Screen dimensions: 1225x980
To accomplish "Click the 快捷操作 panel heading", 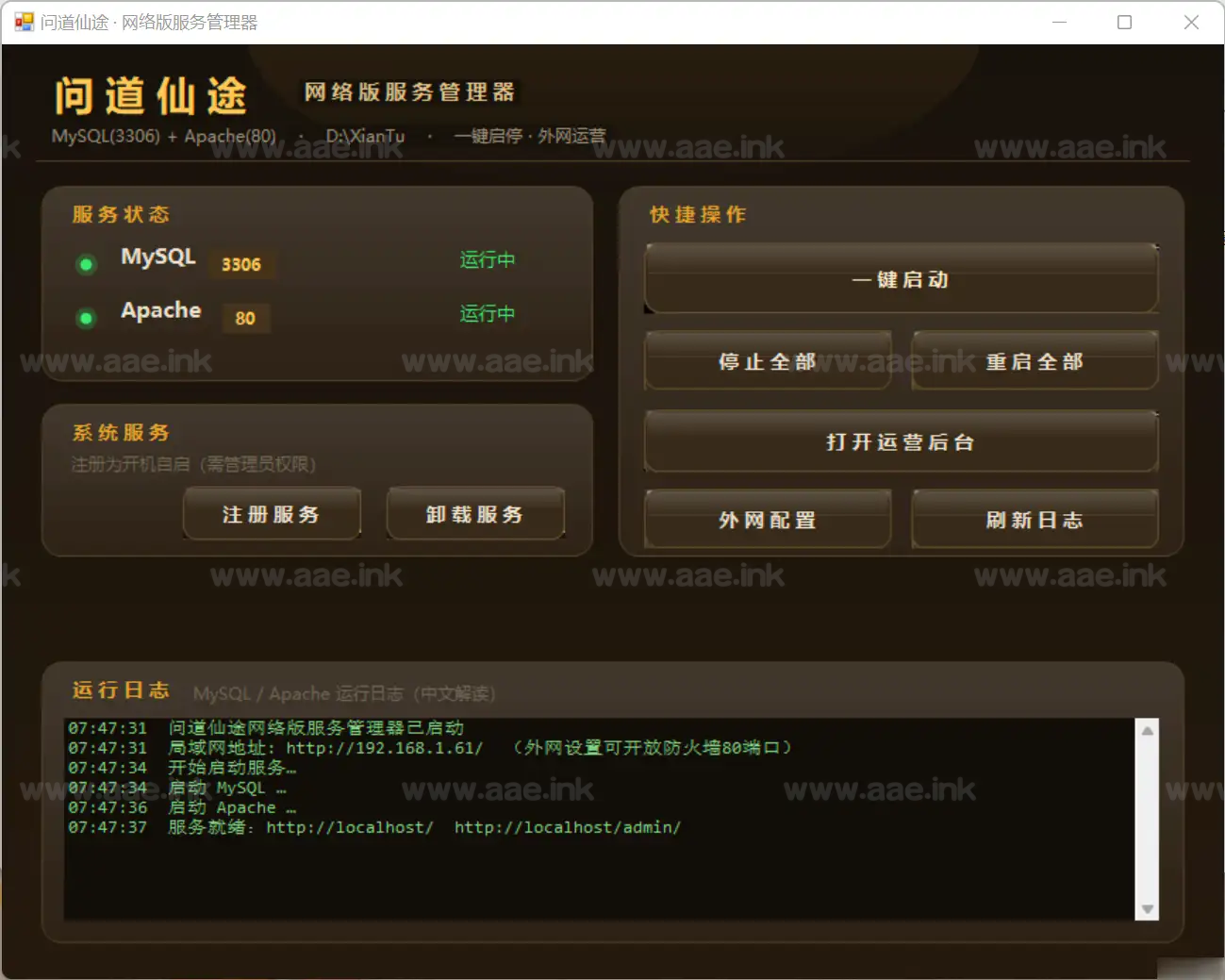I will [699, 215].
